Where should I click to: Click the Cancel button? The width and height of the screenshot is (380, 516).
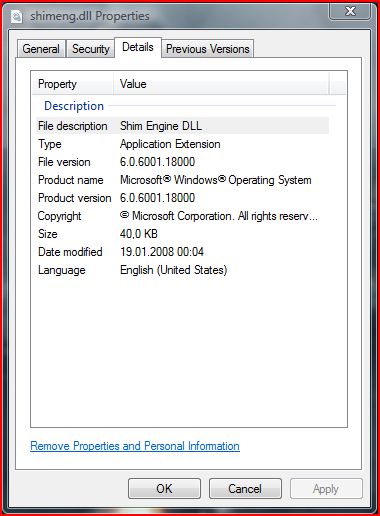pos(245,489)
